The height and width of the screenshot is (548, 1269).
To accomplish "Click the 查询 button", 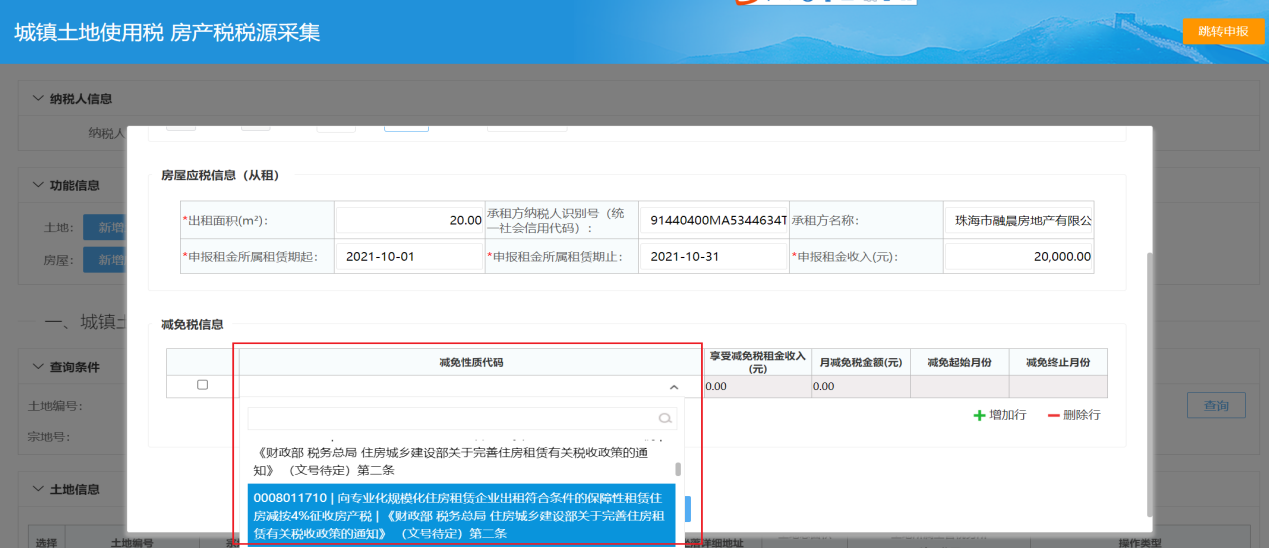I will click(1216, 405).
